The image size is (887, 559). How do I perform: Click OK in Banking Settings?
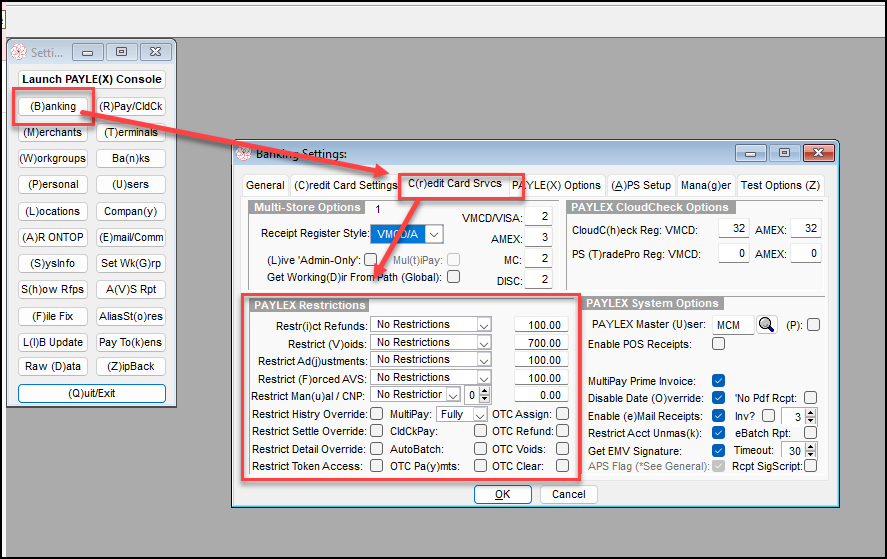(502, 494)
